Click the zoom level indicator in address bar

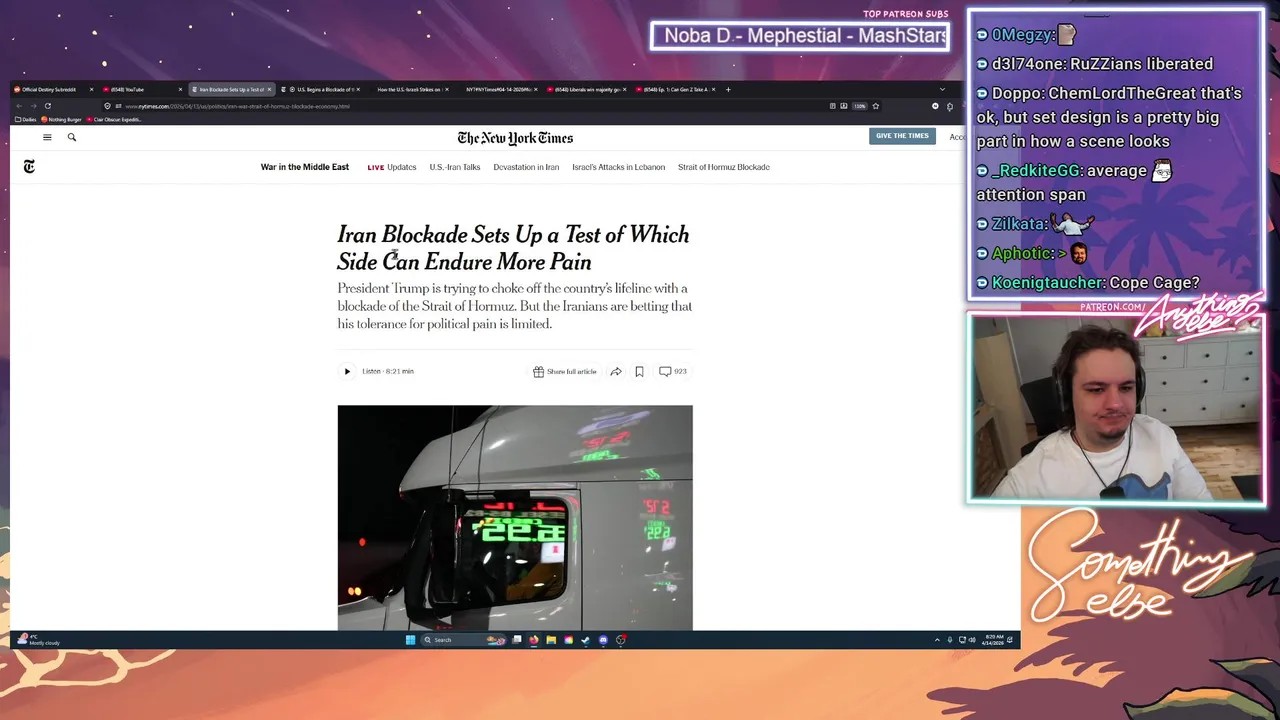pos(859,106)
